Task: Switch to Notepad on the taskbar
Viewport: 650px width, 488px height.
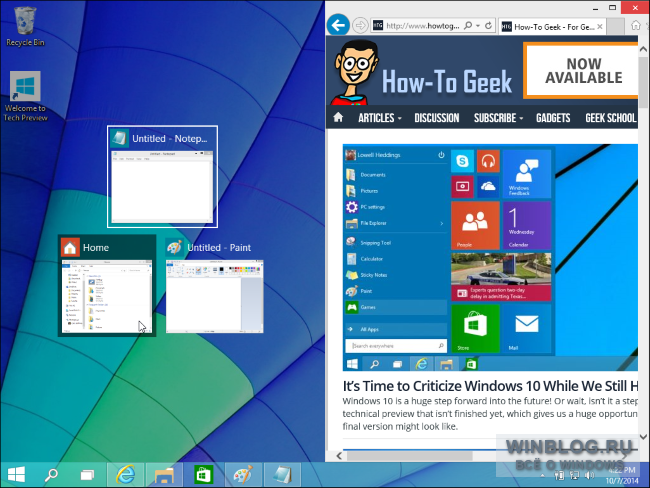Action: point(282,474)
